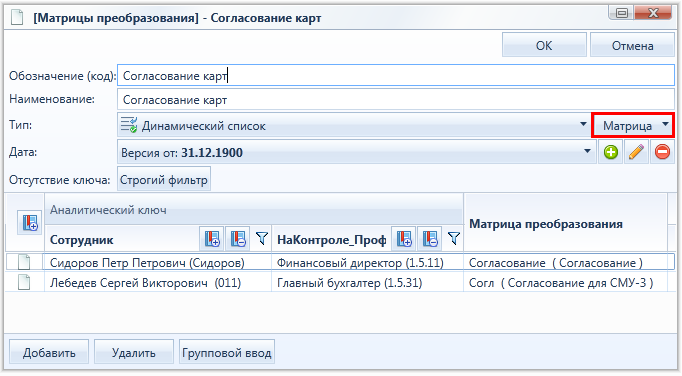Add column icon in НаКонтроле_Проф header
This screenshot has height=376, width=682.
pyautogui.click(x=405, y=238)
